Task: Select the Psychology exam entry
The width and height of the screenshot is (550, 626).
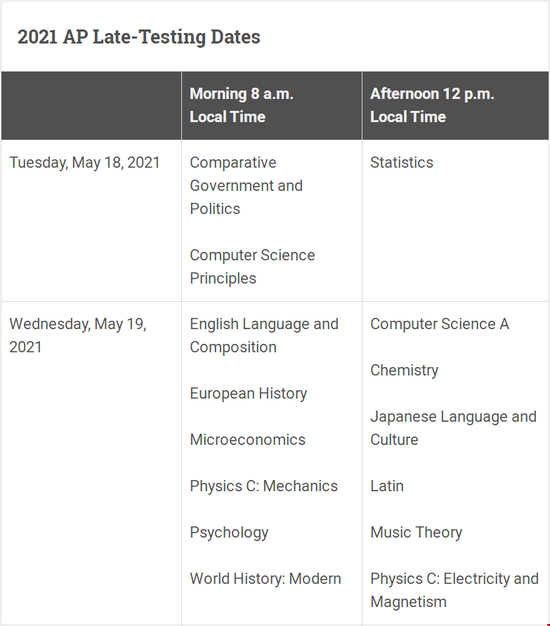Action: pyautogui.click(x=229, y=533)
